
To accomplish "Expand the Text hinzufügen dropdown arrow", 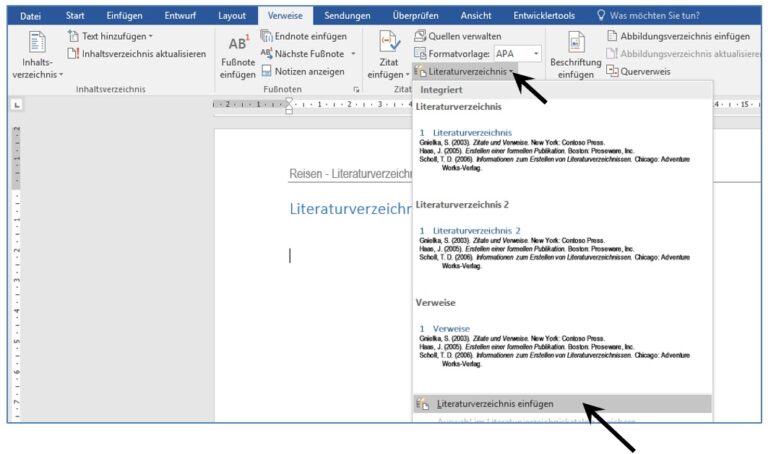I will [150, 36].
